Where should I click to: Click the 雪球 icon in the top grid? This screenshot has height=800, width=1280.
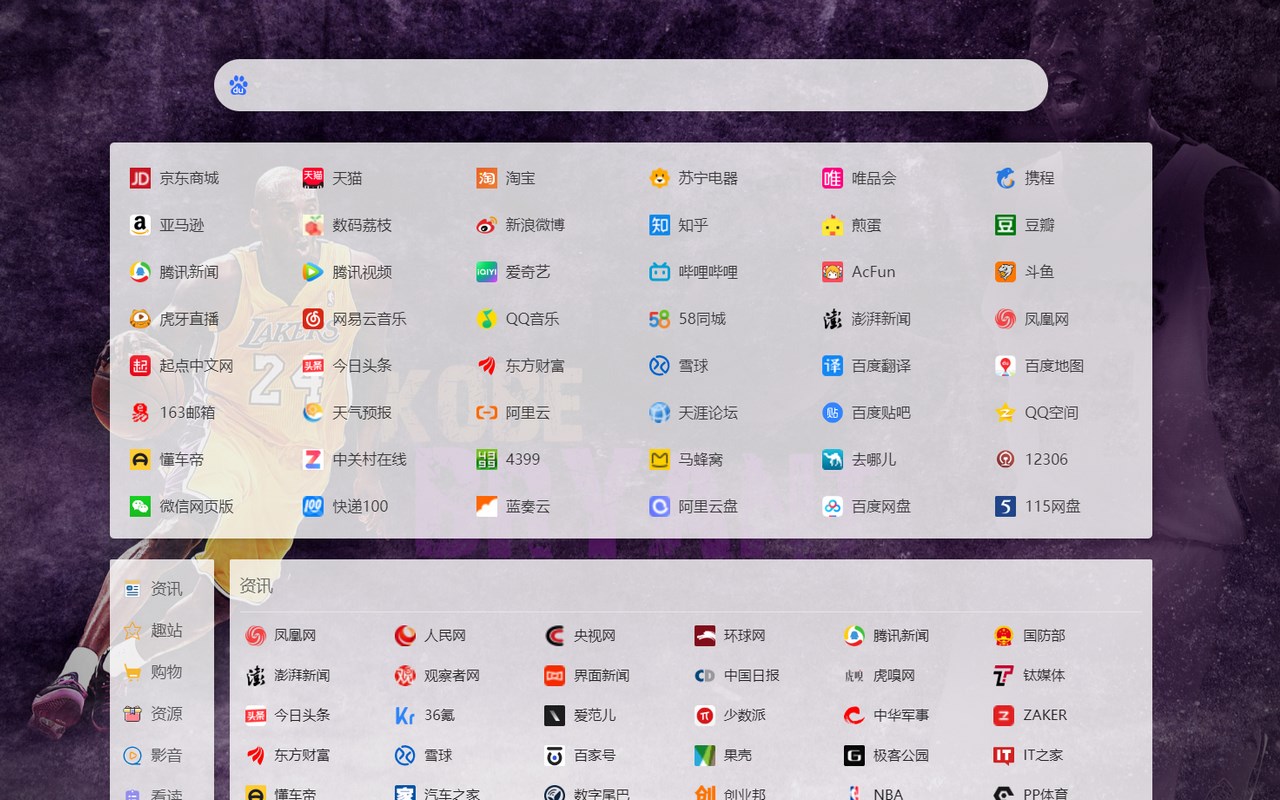659,366
